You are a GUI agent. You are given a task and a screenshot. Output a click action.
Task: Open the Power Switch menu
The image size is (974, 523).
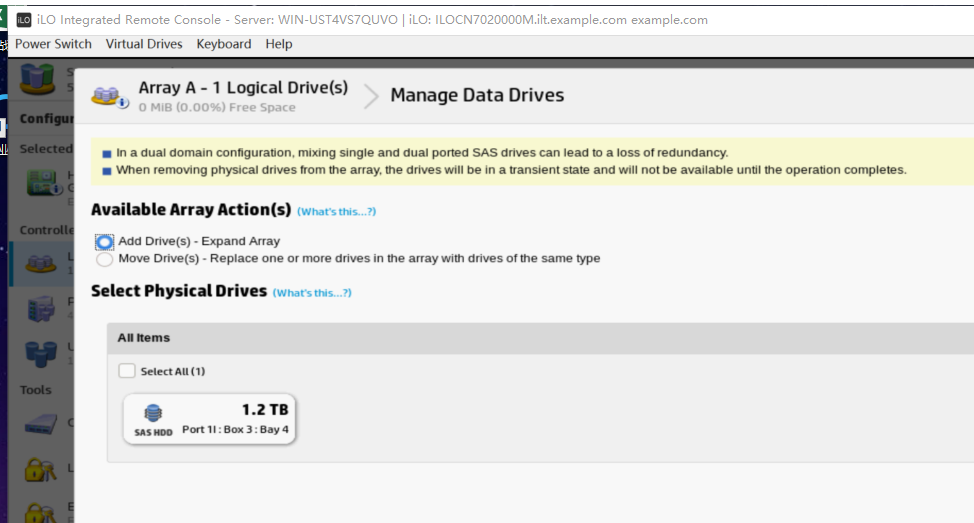tap(53, 44)
